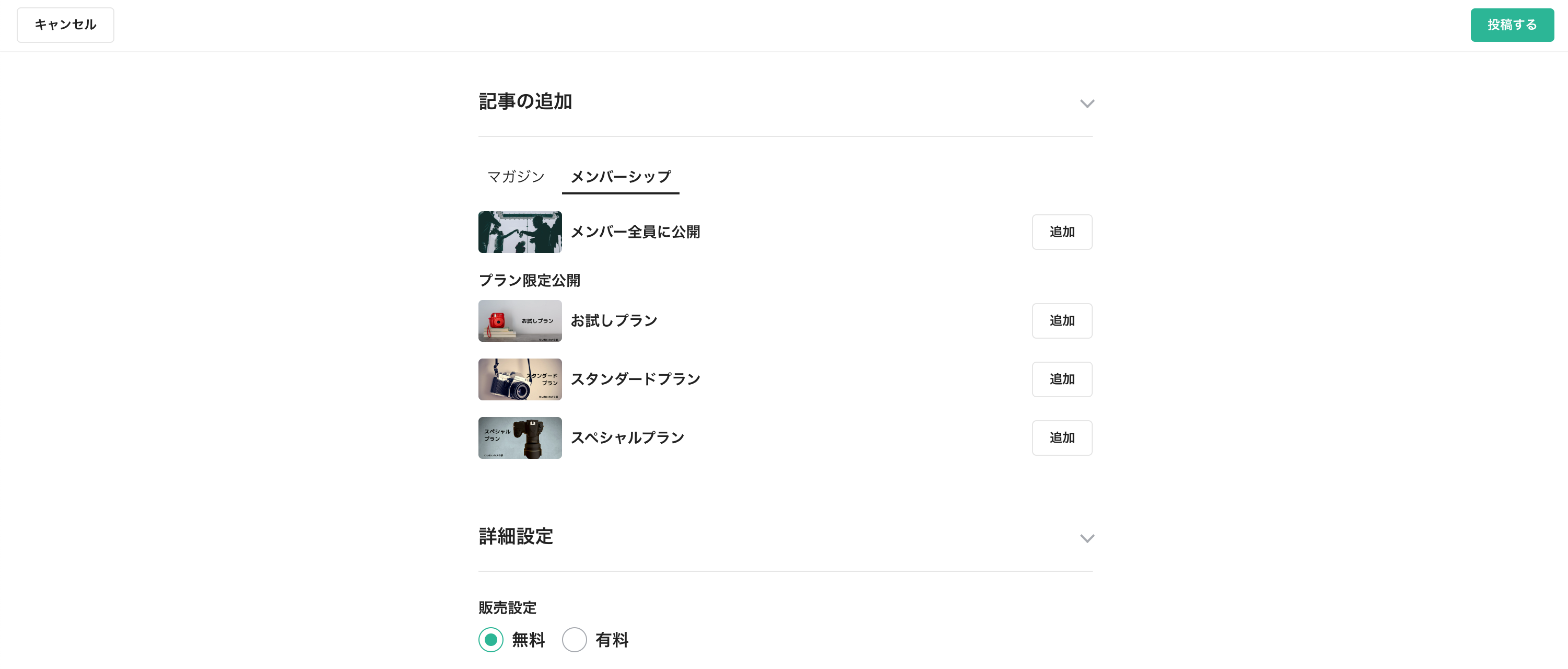The image size is (1568, 669).
Task: Switch to the マガジン tab
Action: [x=516, y=177]
